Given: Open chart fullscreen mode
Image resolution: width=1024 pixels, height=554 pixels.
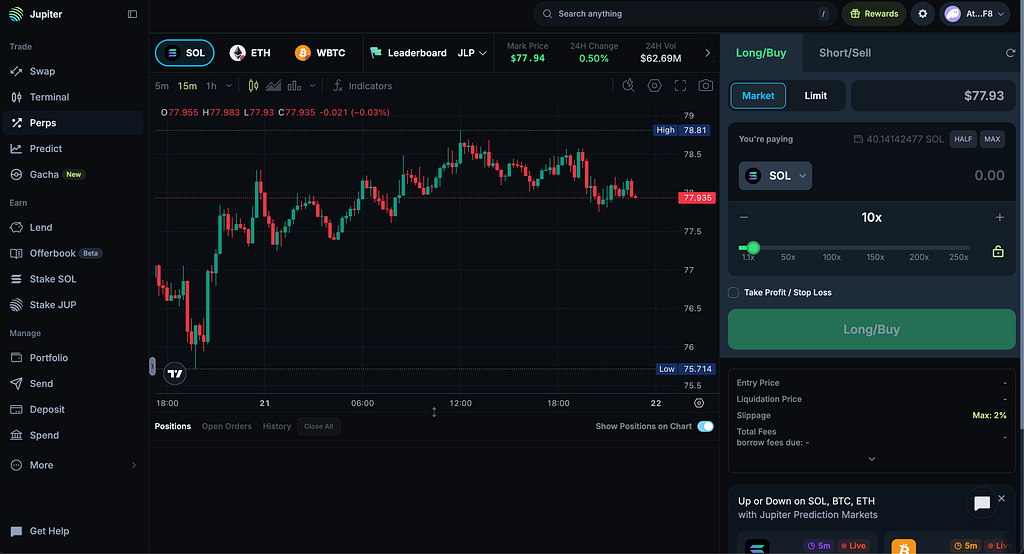Looking at the screenshot, I should click(x=680, y=86).
